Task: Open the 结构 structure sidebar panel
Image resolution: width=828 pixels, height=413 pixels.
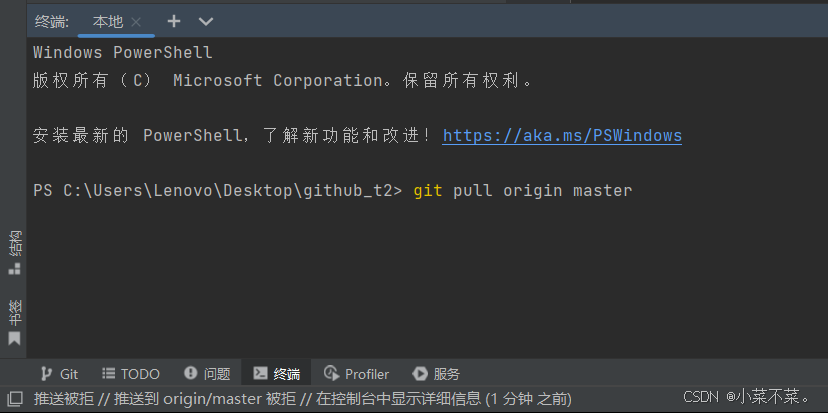Action: click(x=14, y=253)
